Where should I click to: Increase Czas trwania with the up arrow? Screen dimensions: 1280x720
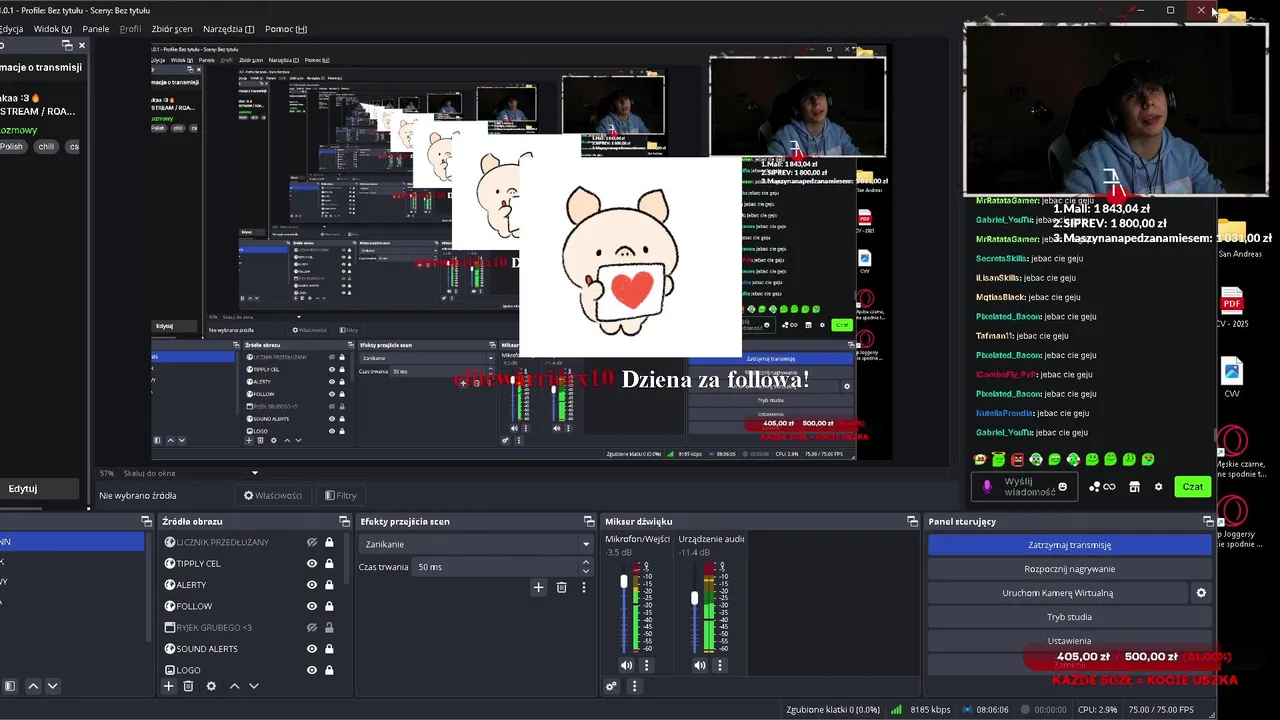pos(586,563)
